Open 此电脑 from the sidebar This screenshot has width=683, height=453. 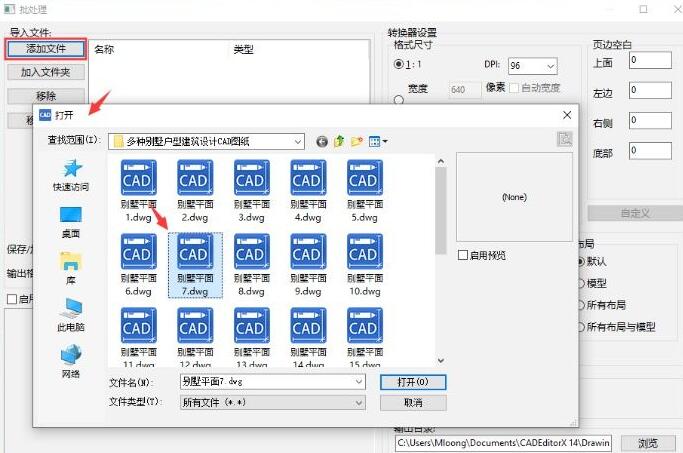pos(71,315)
